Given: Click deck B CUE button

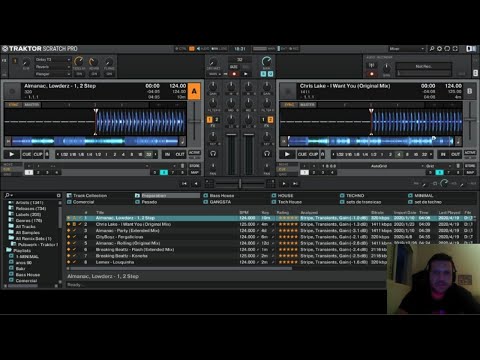Looking at the screenshot, I should pos(302,154).
